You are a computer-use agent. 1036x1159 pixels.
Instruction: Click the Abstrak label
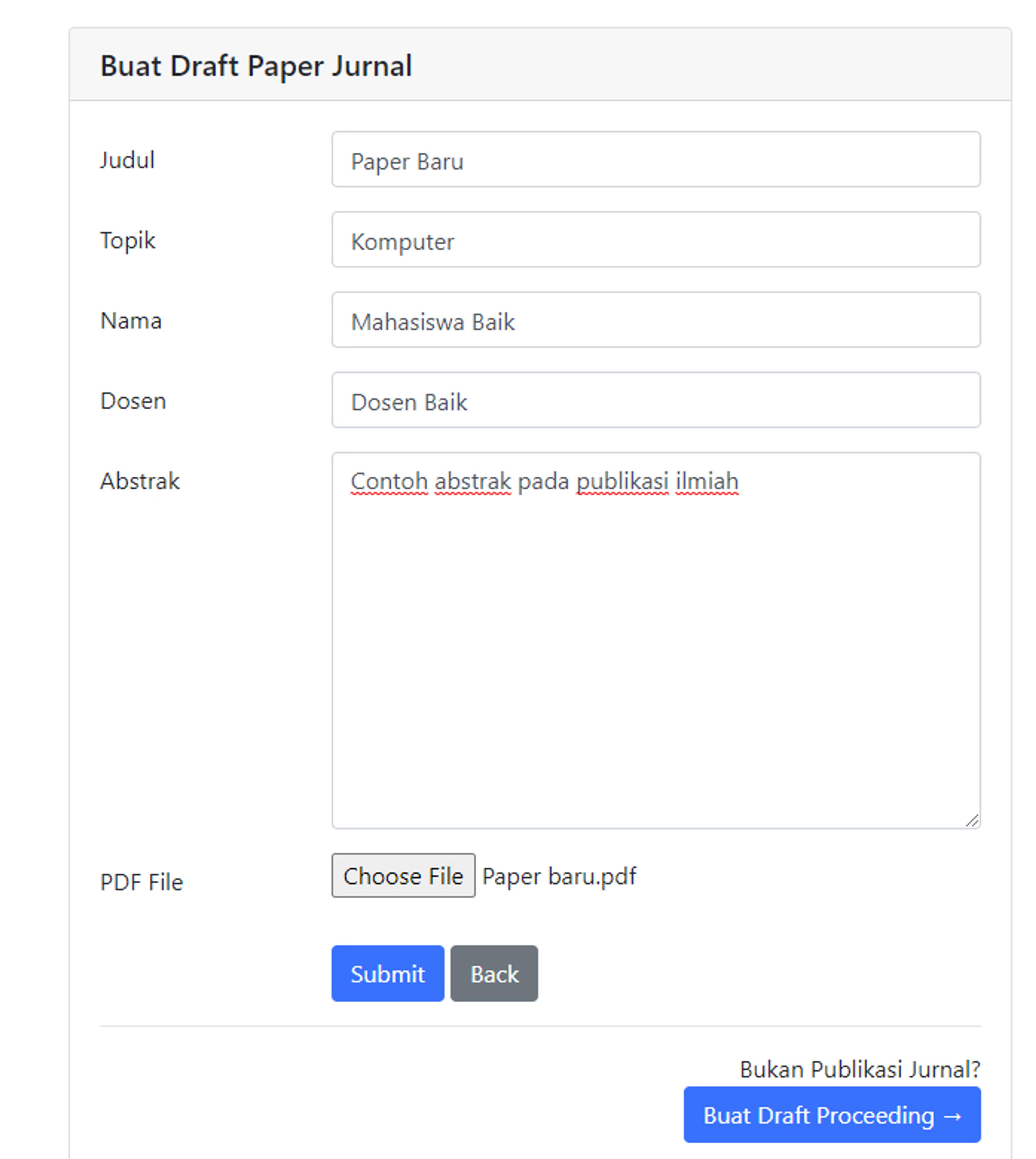click(x=139, y=481)
